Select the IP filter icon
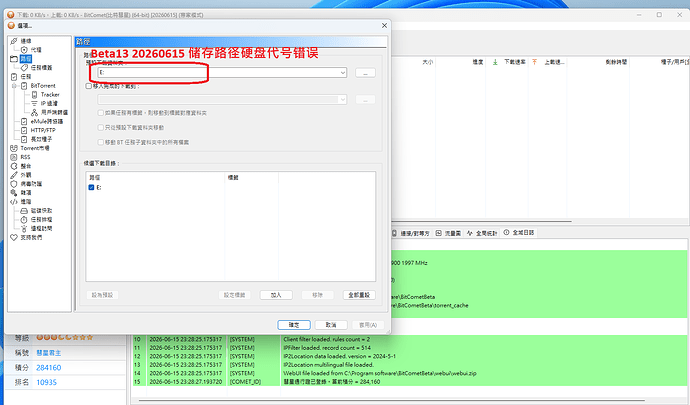The image size is (690, 405). (x=34, y=103)
